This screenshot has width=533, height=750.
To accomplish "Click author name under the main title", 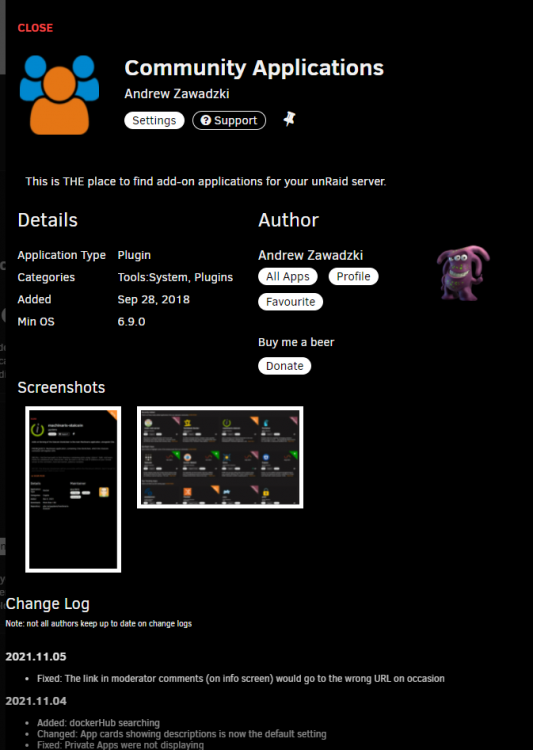I will [177, 93].
